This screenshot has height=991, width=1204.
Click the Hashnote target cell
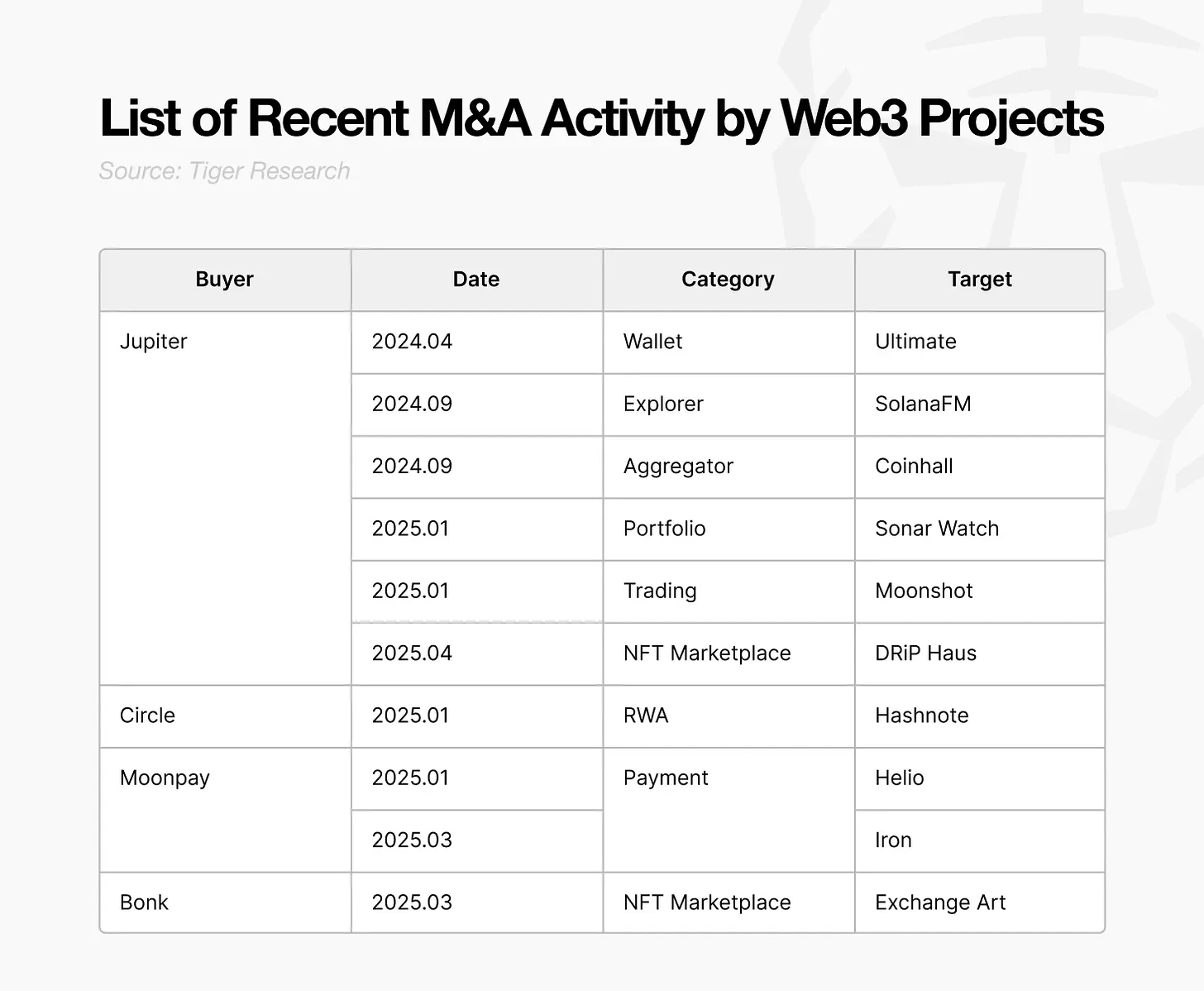point(921,716)
